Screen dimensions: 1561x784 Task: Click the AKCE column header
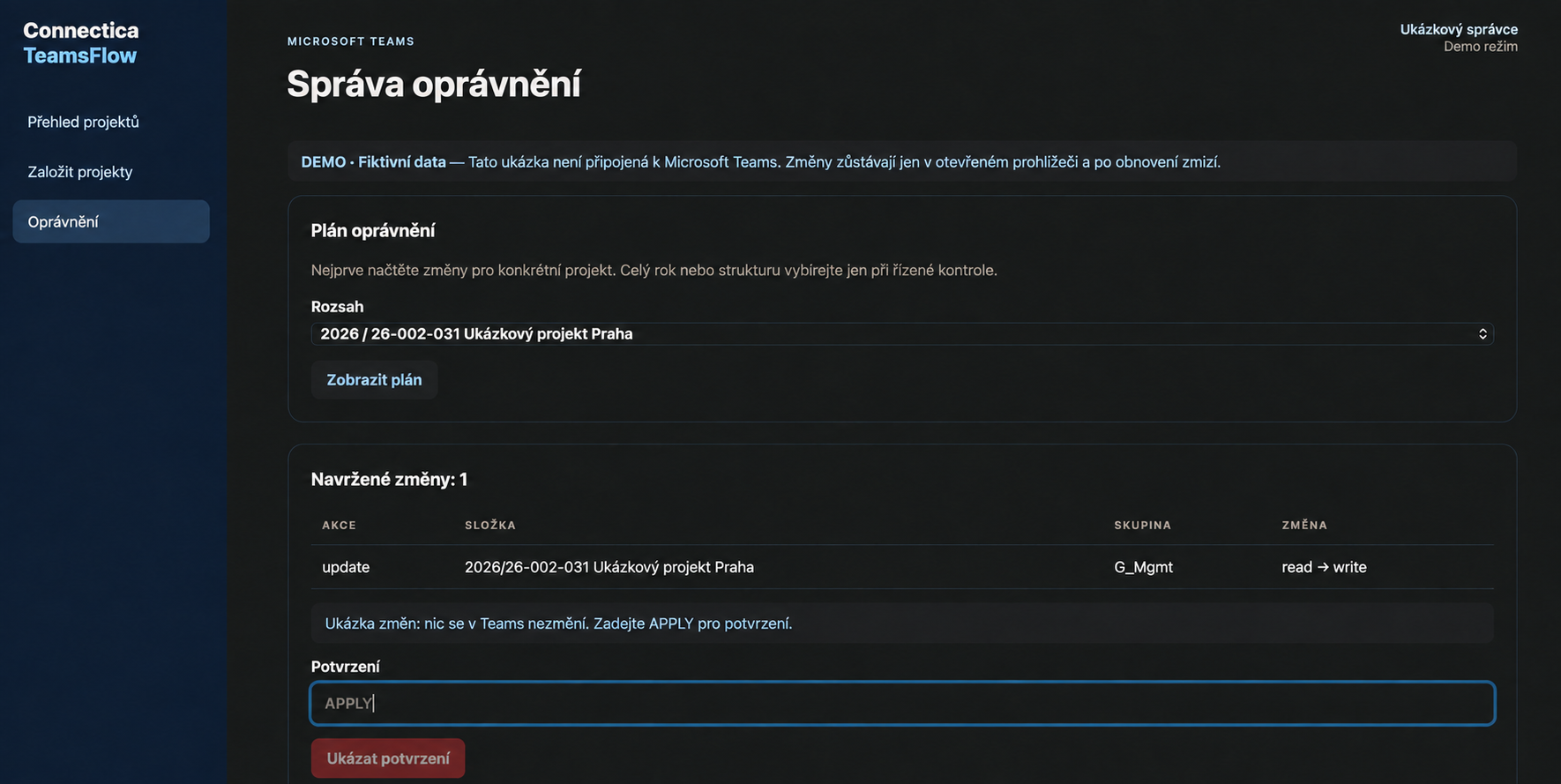[339, 525]
